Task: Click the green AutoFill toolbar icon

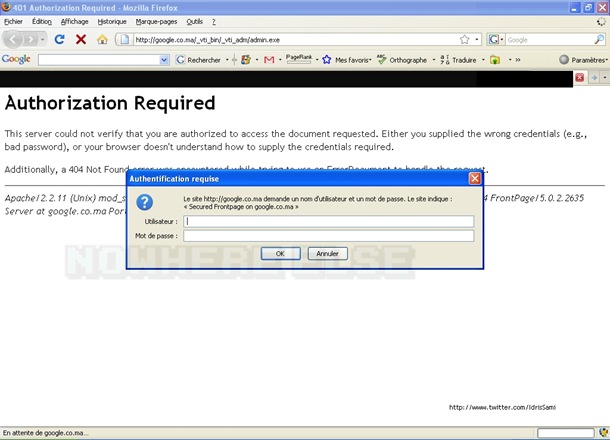Action: click(495, 60)
